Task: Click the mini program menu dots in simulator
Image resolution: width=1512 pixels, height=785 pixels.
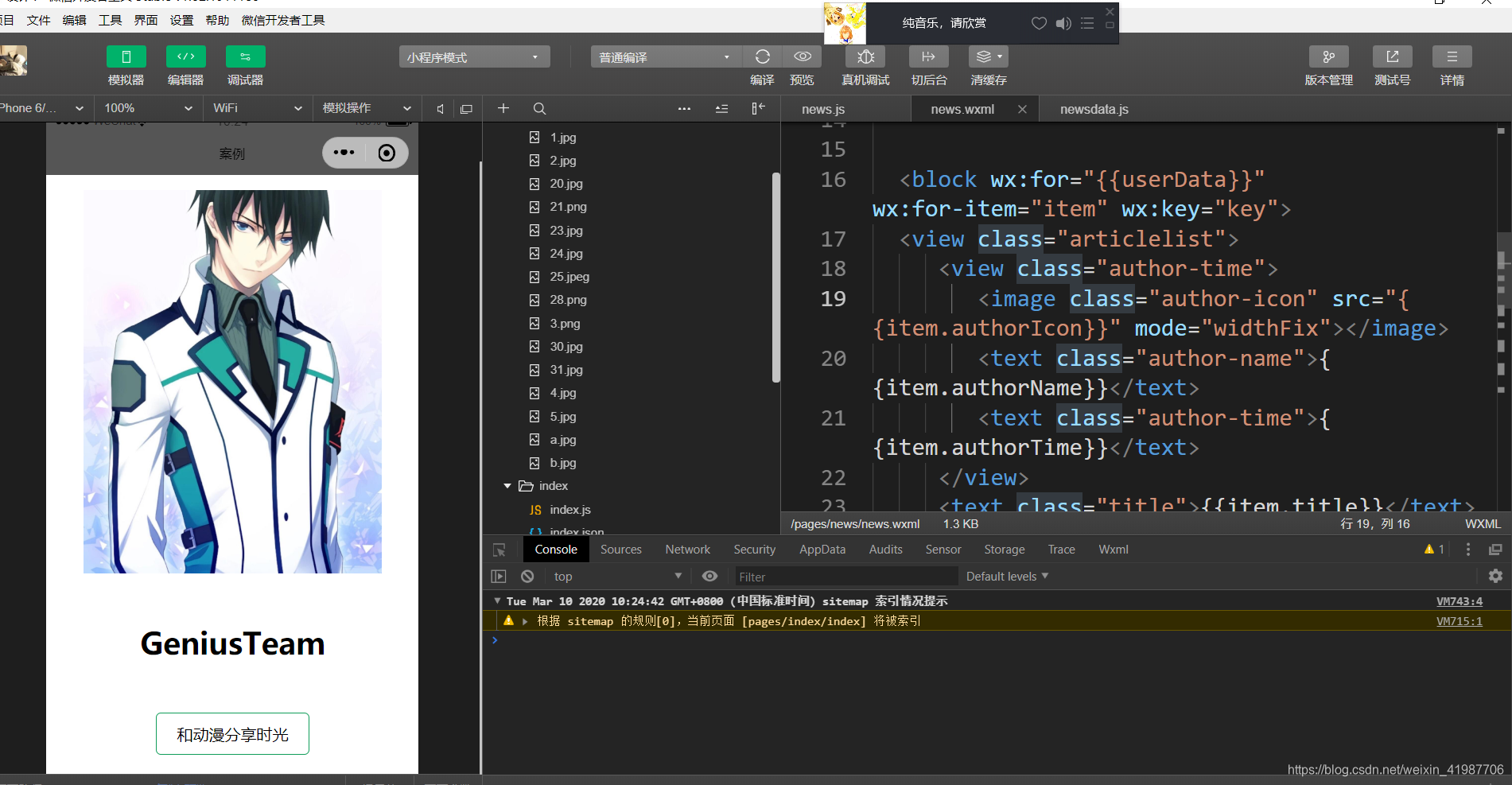Action: (x=344, y=153)
